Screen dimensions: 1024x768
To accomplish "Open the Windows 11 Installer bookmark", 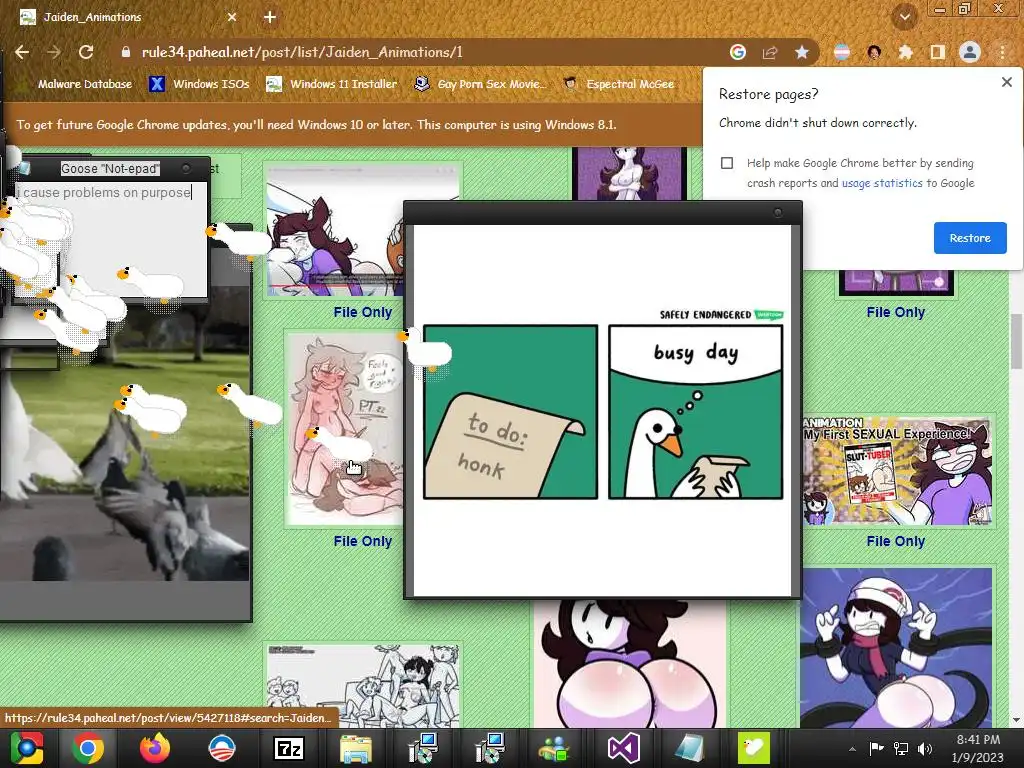I will (x=332, y=84).
